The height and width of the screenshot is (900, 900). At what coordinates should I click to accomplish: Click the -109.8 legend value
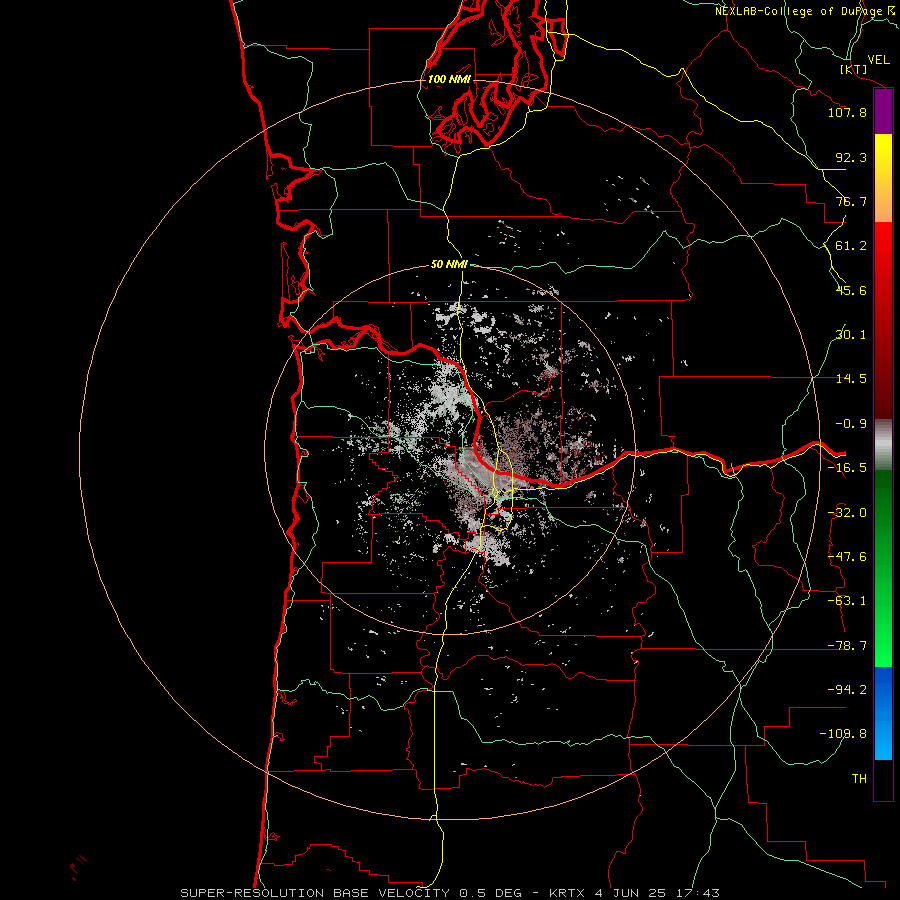coord(843,734)
